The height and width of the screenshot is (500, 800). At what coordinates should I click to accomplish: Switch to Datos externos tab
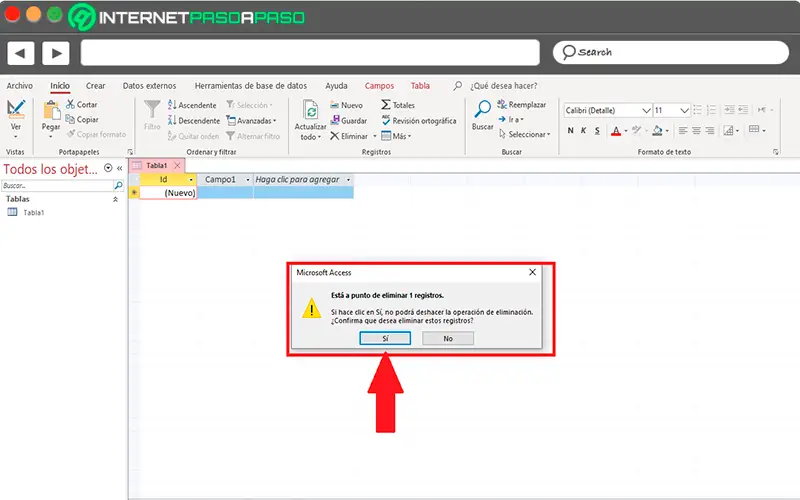pyautogui.click(x=149, y=86)
